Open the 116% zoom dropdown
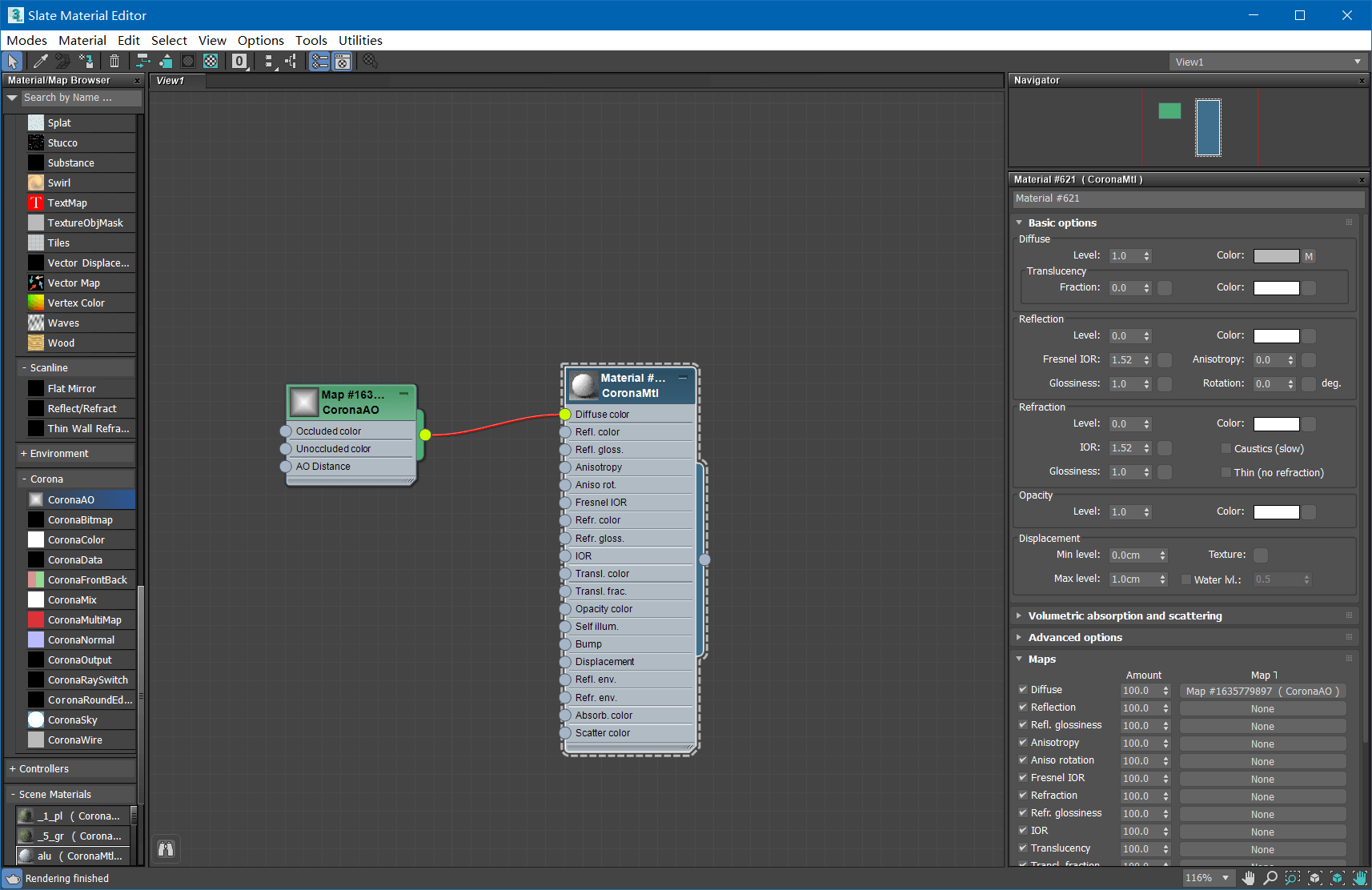The width and height of the screenshot is (1372, 890). point(1207,878)
